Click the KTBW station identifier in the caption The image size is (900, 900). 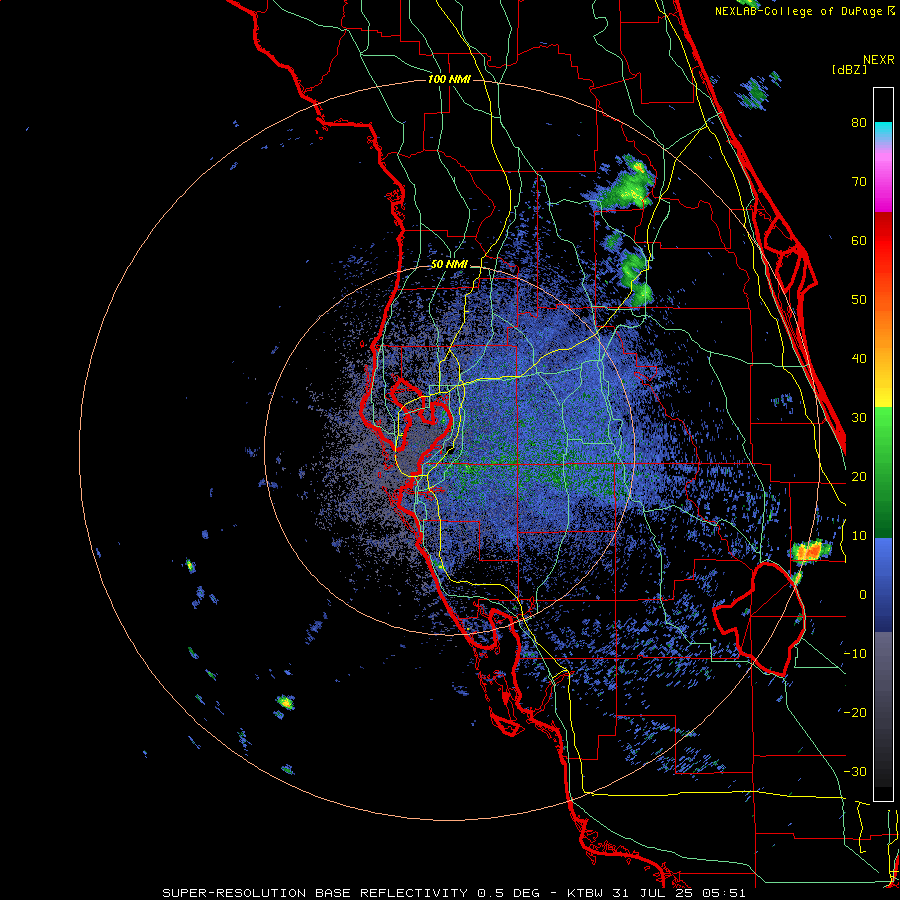584,893
